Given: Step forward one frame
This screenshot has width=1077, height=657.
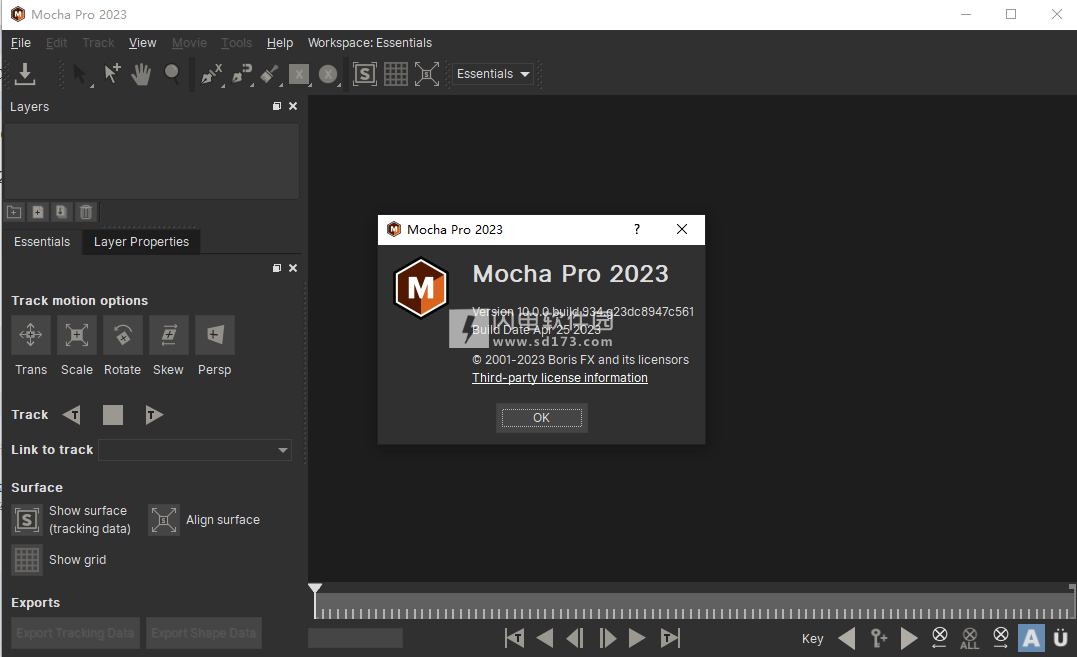Looking at the screenshot, I should tap(608, 638).
